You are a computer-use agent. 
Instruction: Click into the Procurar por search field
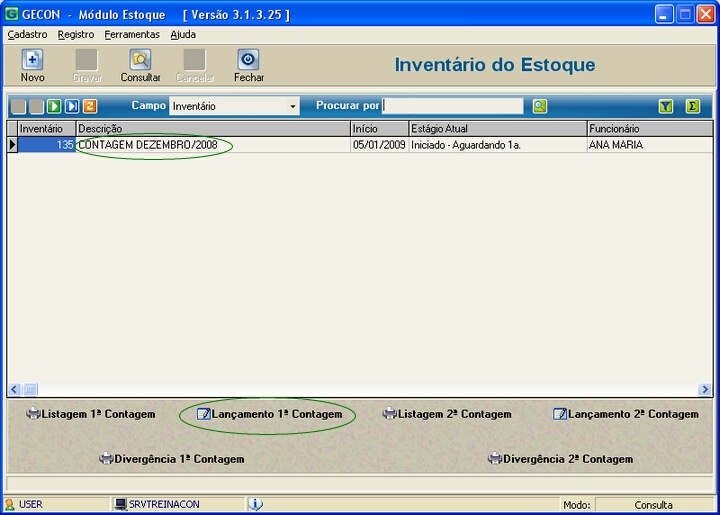[452, 106]
